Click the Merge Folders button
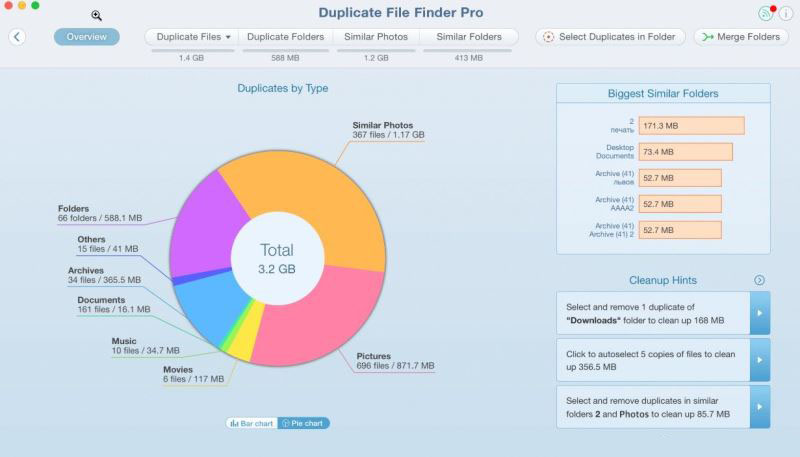The width and height of the screenshot is (800, 457). point(741,37)
